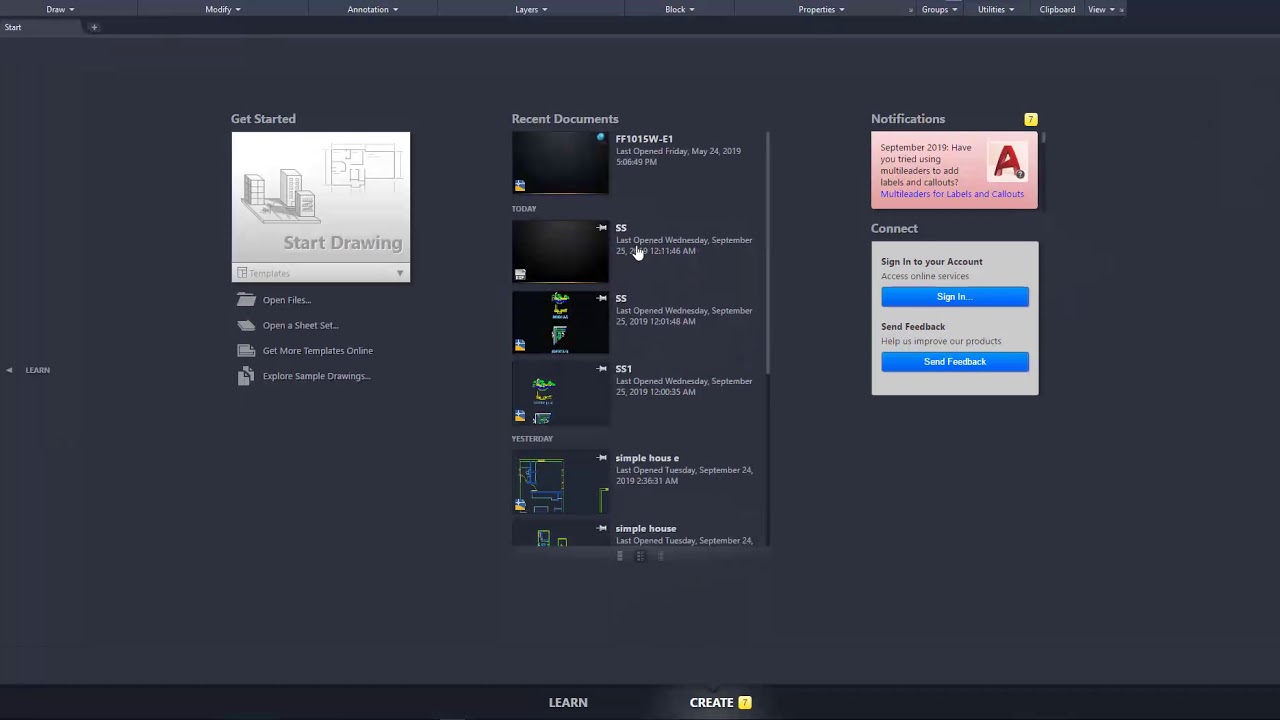Click file type icon on SS 12:11:46 thumbnail

520,275
